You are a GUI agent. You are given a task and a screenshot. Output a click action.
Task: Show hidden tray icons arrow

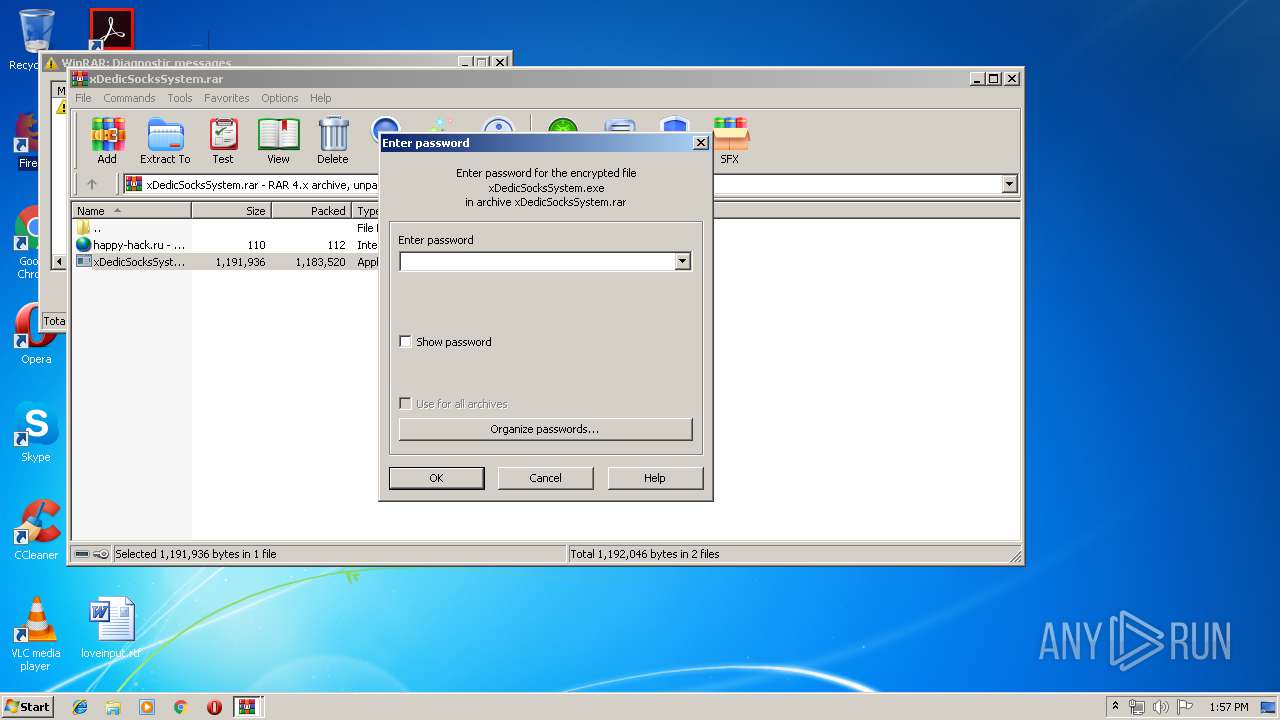(1115, 707)
